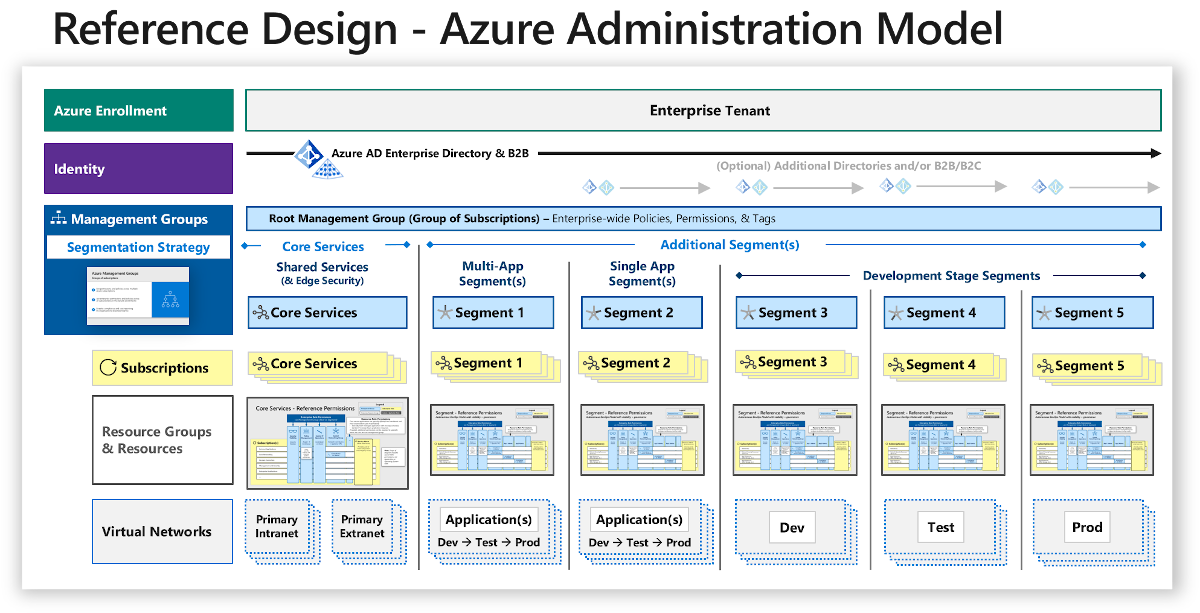The width and height of the screenshot is (1200, 613).
Task: Click the star icon in blue Segment 5 box
Action: (x=1044, y=313)
